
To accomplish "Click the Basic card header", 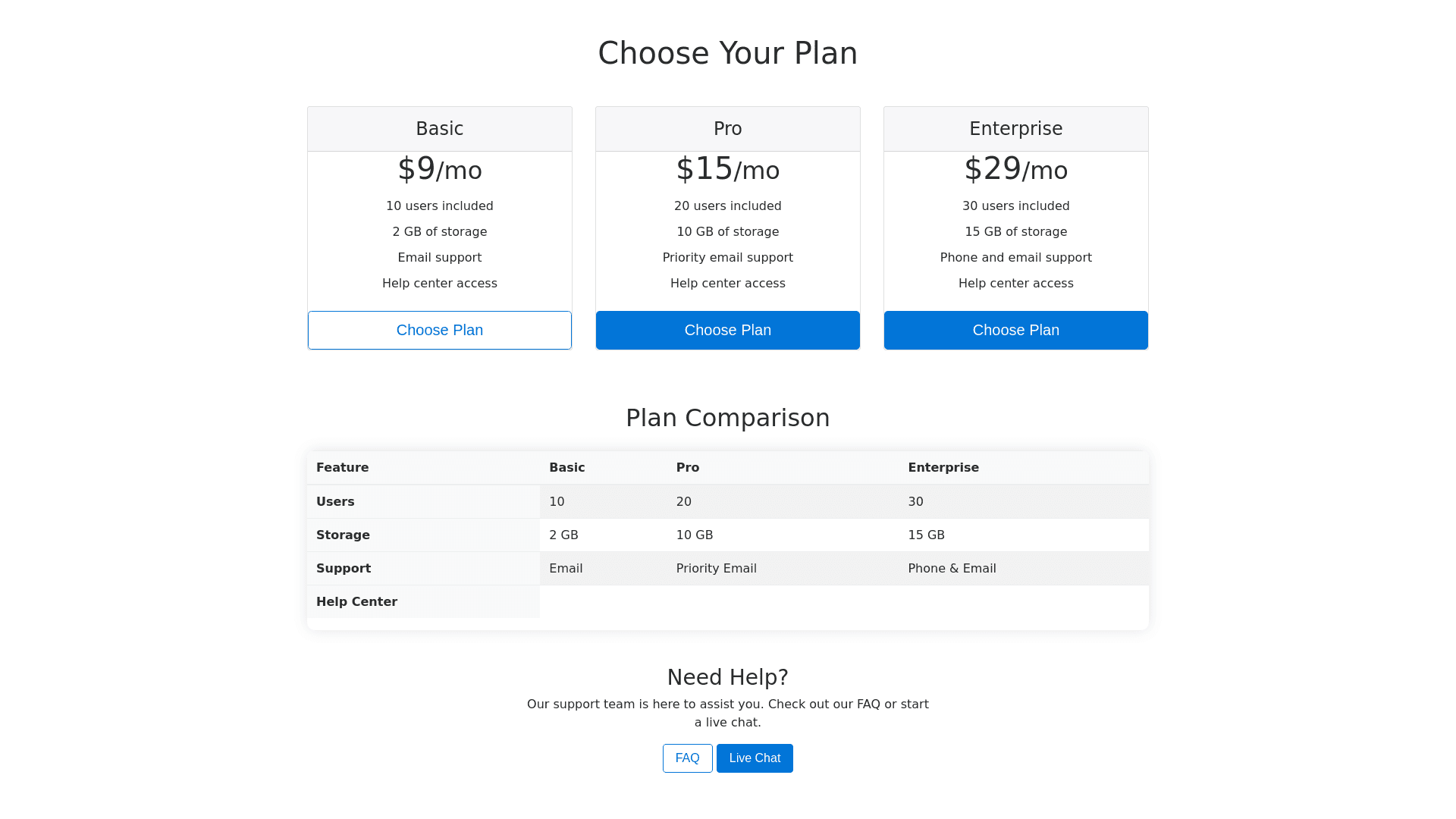I will (440, 129).
